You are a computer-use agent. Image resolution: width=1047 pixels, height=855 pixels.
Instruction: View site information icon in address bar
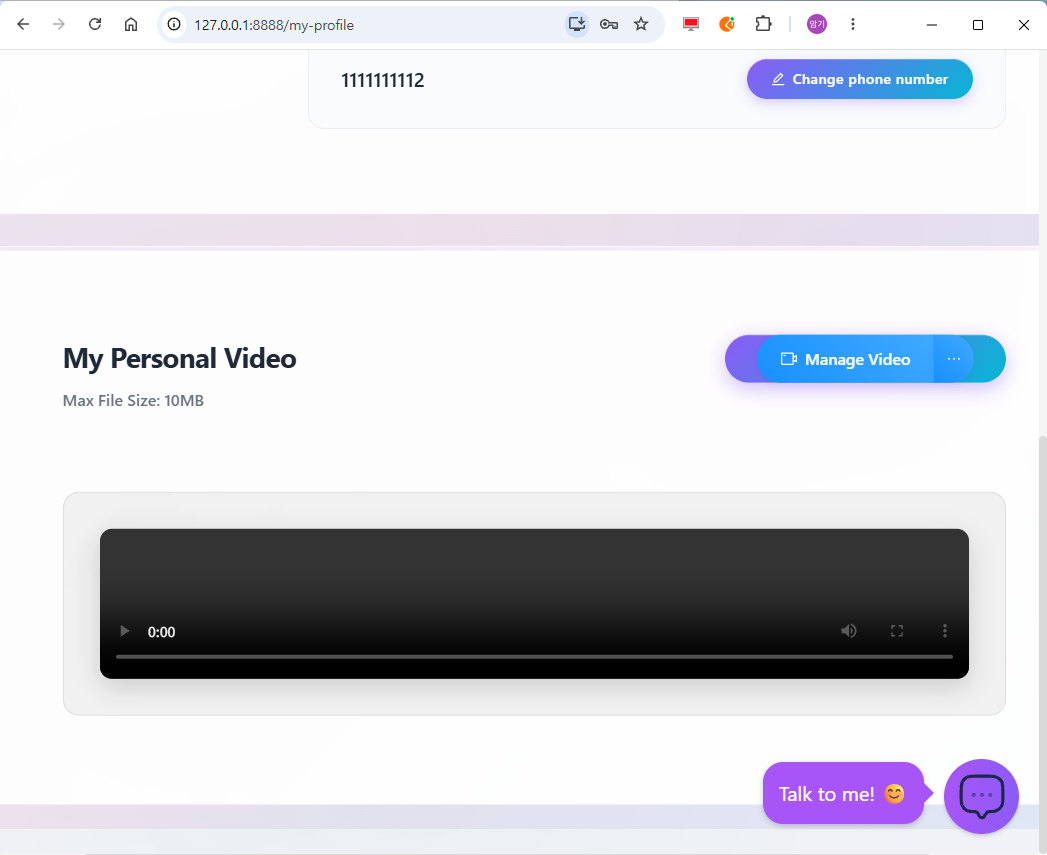click(x=174, y=25)
